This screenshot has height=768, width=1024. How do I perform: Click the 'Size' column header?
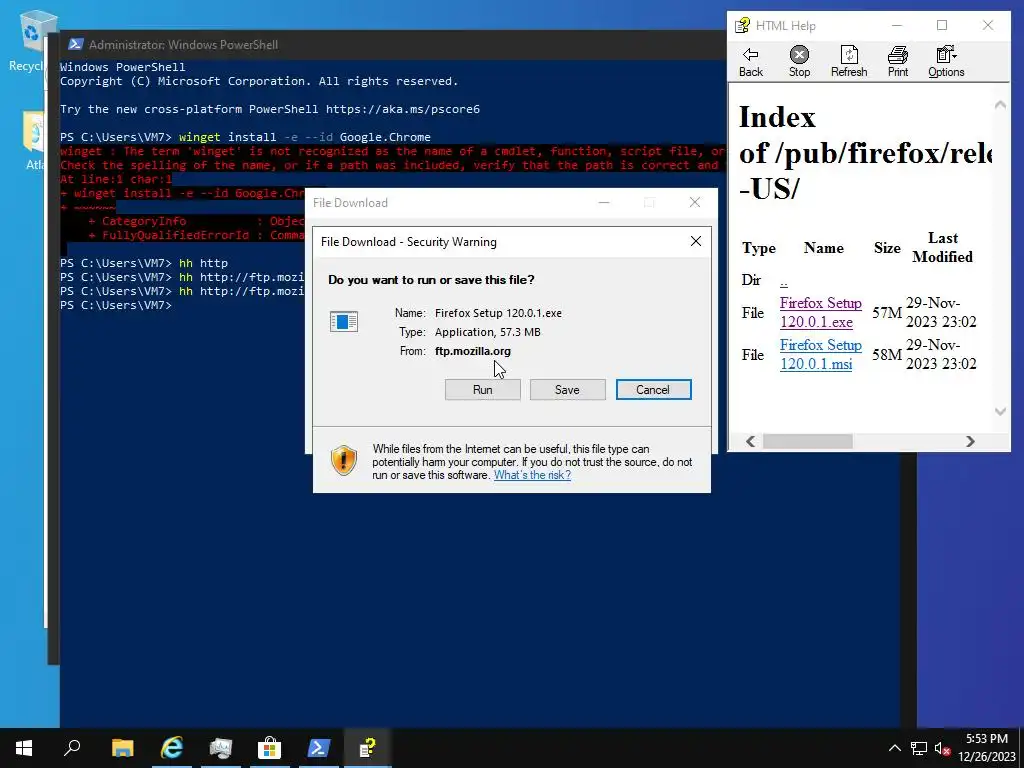click(887, 248)
